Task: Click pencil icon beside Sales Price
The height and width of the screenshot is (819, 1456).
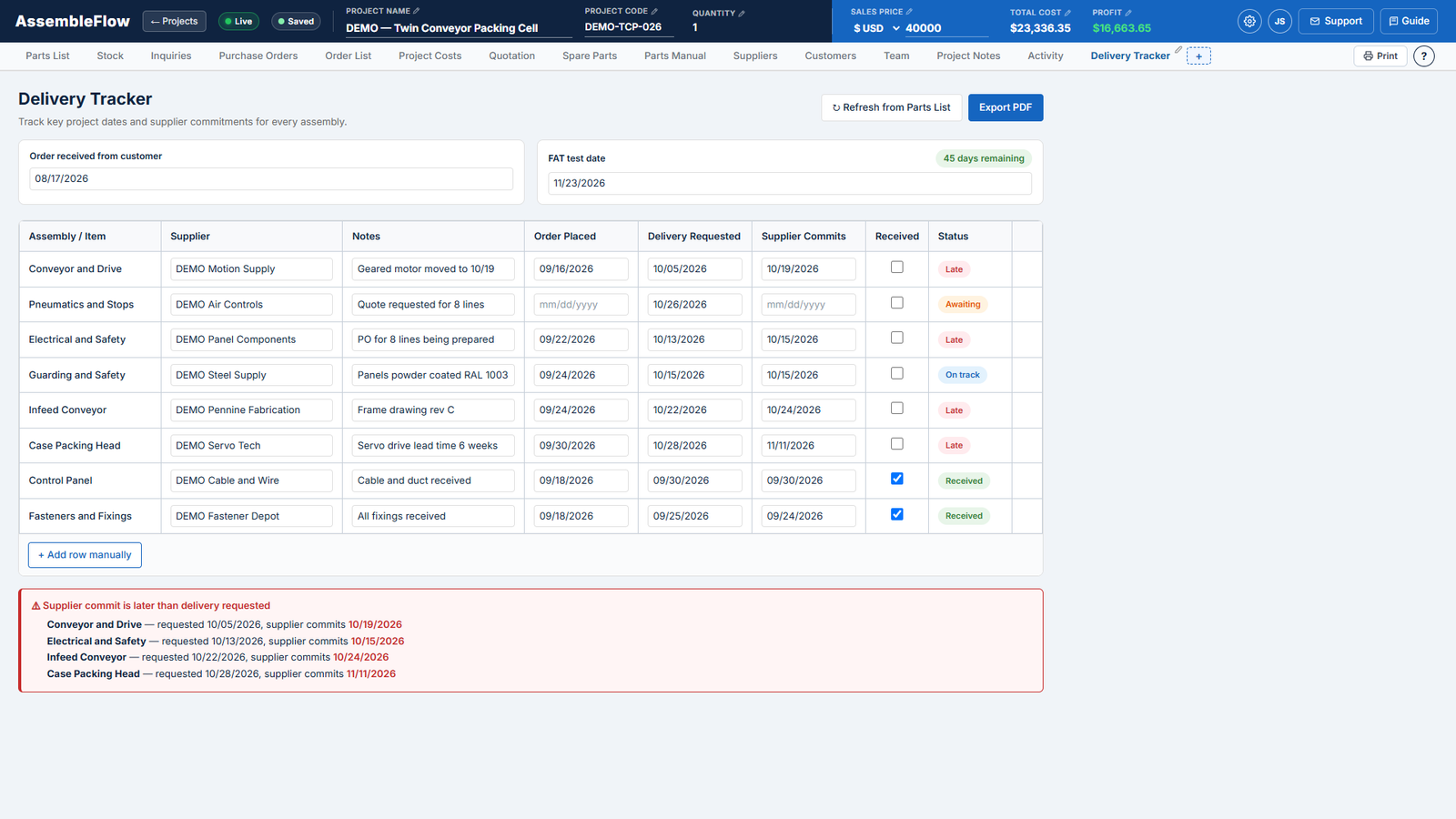Action: [909, 12]
